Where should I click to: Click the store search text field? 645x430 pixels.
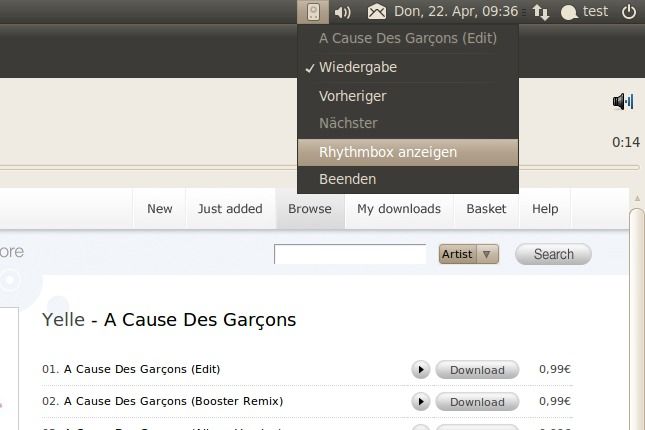click(350, 255)
